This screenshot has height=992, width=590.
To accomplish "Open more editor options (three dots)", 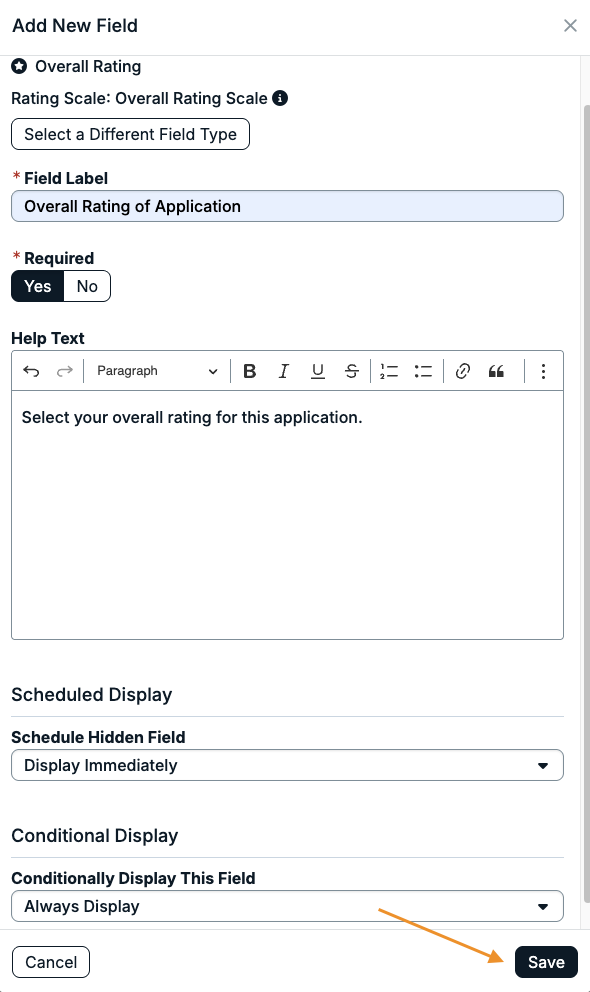I will click(543, 371).
